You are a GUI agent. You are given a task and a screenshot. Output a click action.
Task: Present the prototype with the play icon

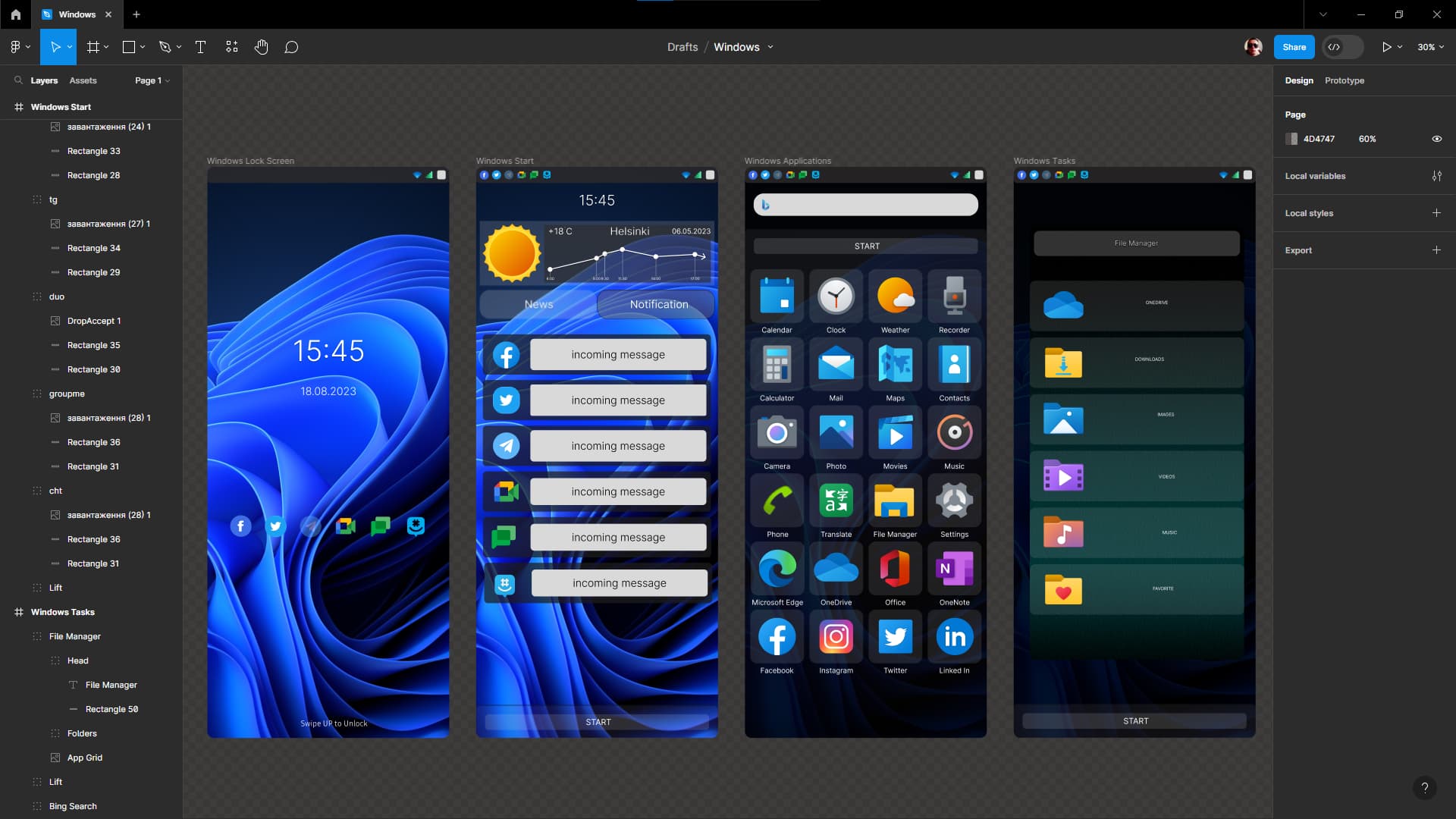[x=1386, y=47]
